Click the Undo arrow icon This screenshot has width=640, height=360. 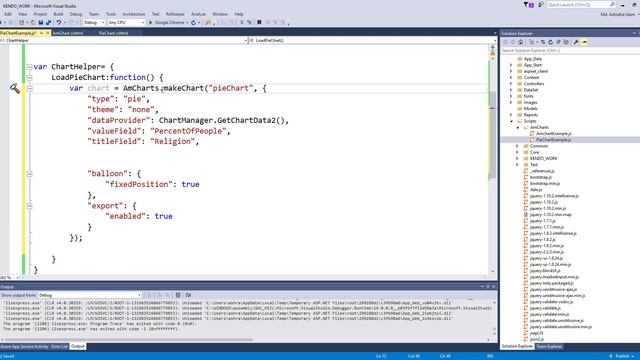point(59,22)
